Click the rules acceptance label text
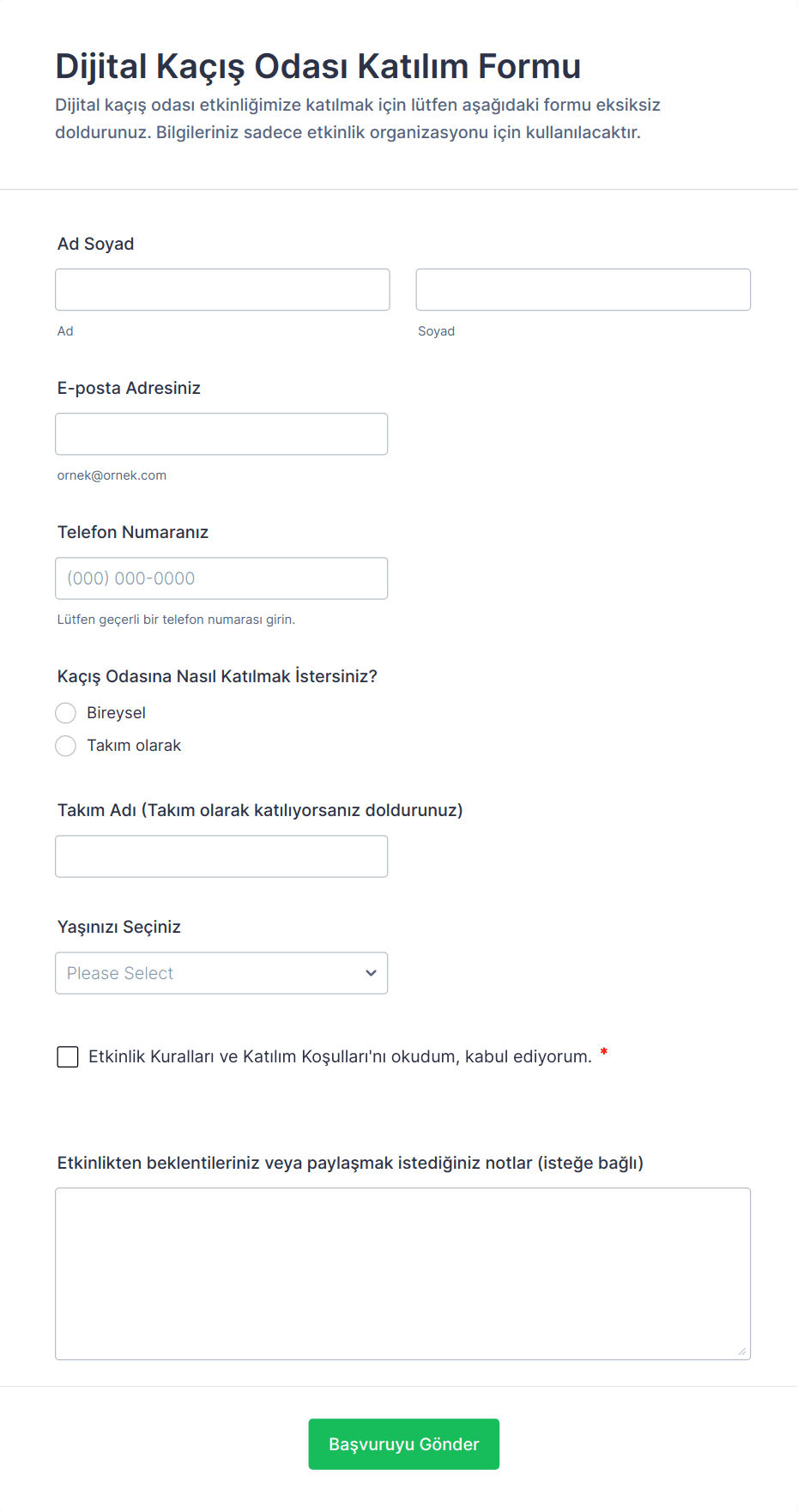Viewport: 798px width, 1512px height. (340, 1057)
